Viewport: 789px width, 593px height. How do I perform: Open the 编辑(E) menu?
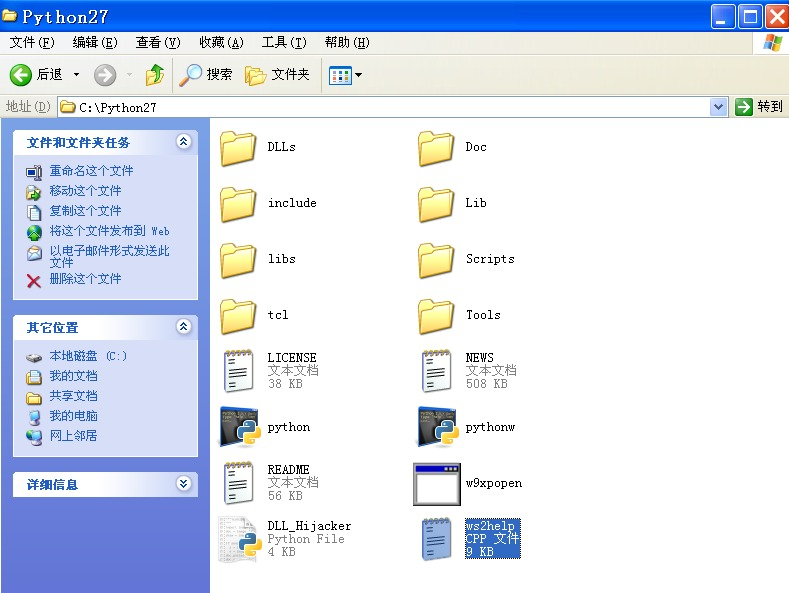[x=95, y=42]
